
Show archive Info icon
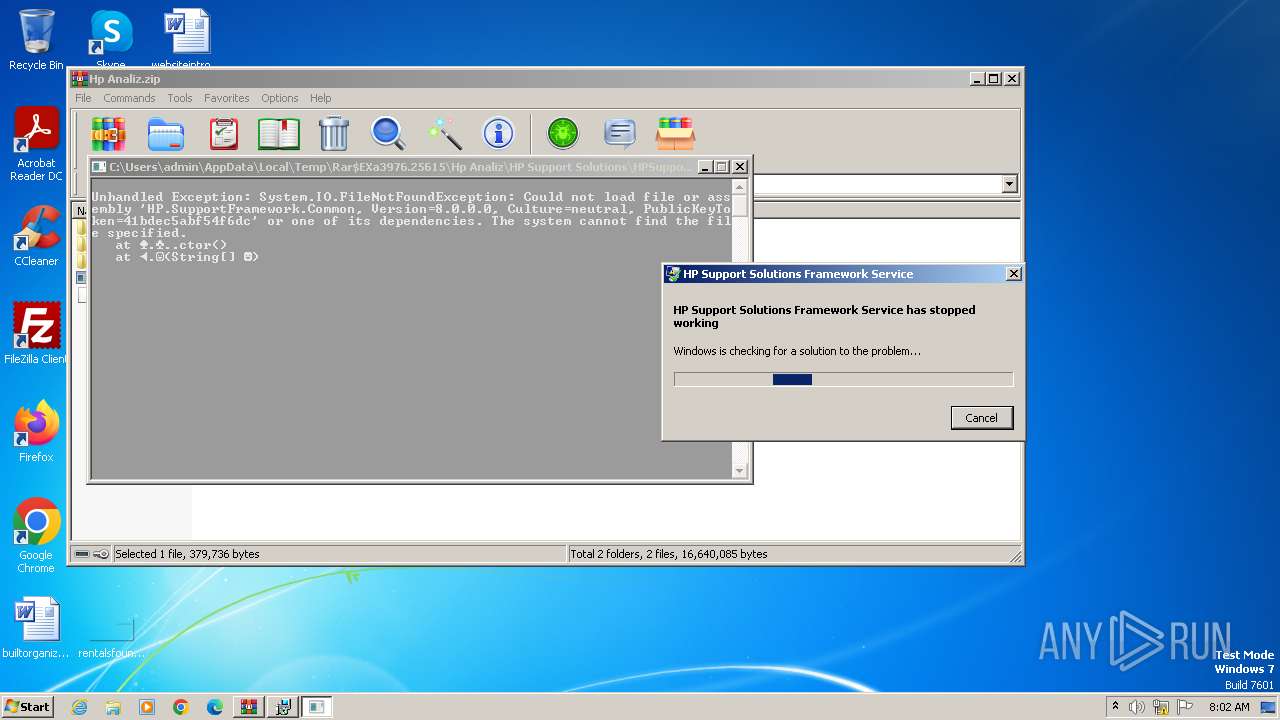pos(498,133)
